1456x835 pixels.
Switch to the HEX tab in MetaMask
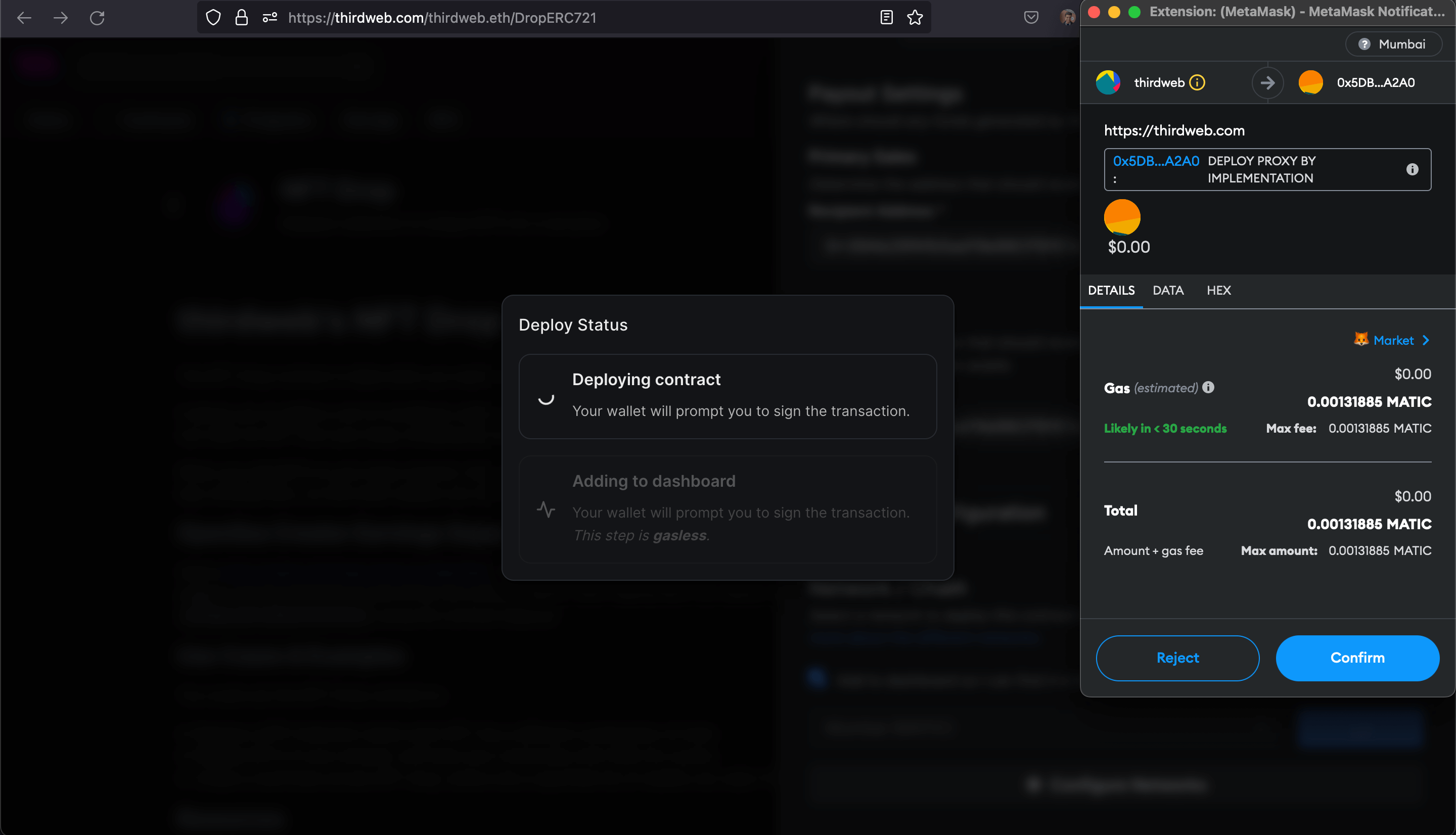[x=1218, y=290]
